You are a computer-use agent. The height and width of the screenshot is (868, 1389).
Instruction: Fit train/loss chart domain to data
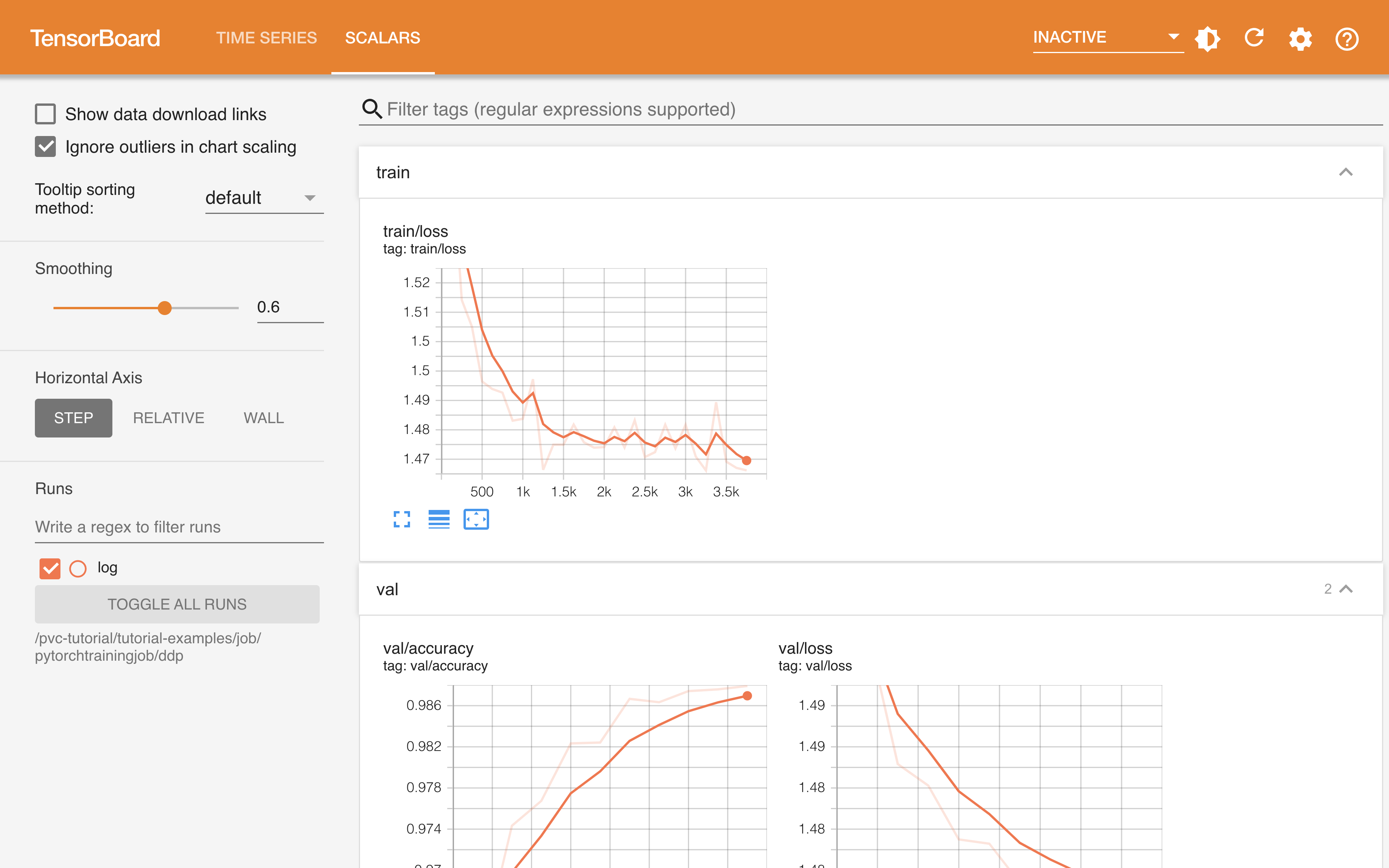click(476, 519)
